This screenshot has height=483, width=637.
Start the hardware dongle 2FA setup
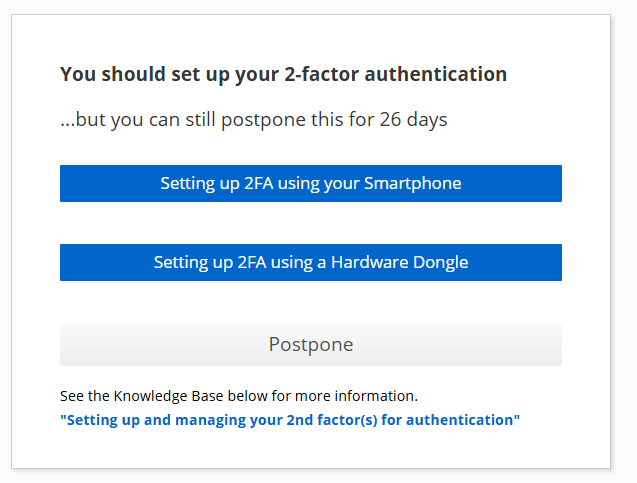pyautogui.click(x=310, y=263)
